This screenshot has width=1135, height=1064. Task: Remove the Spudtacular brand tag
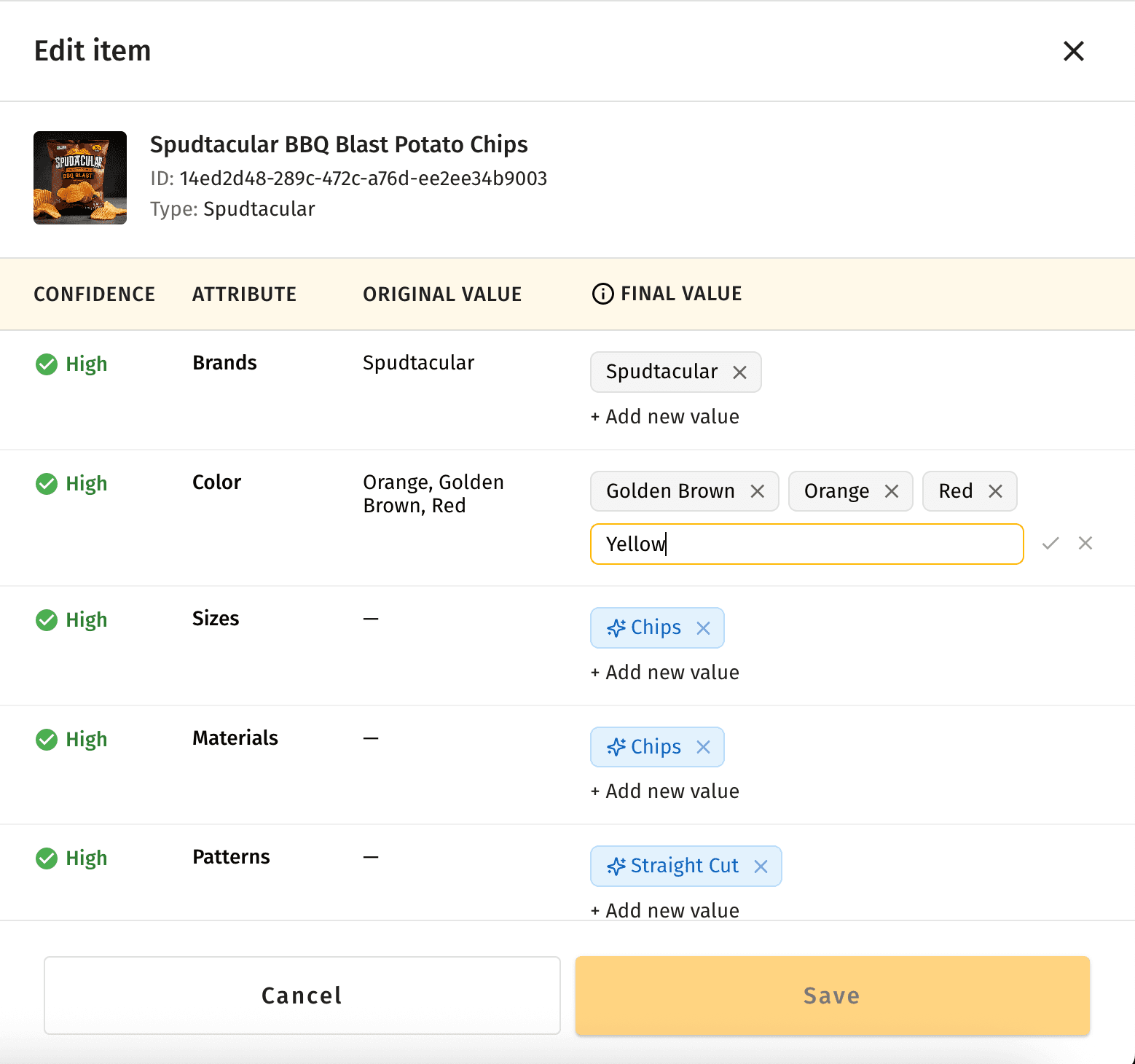tap(739, 372)
